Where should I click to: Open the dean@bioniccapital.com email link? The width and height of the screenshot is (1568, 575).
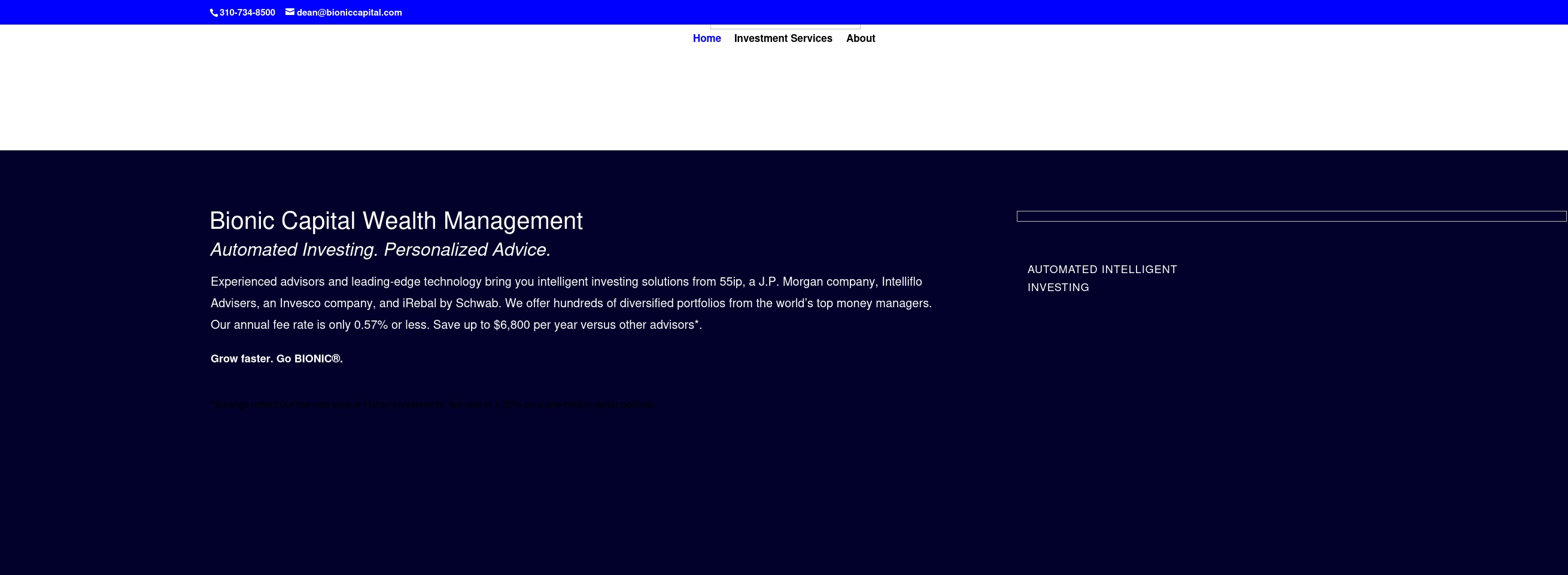[349, 13]
